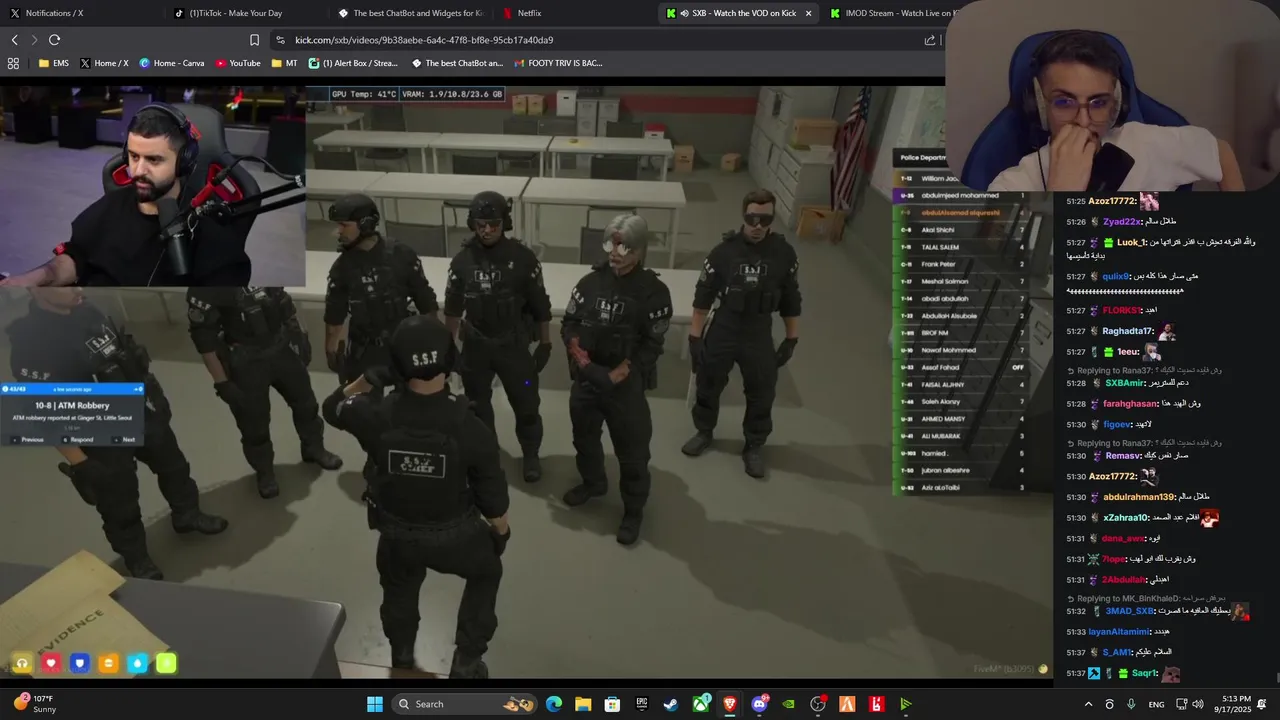Click username Luok_1 in chat
1280x720 pixels.
1131,242
